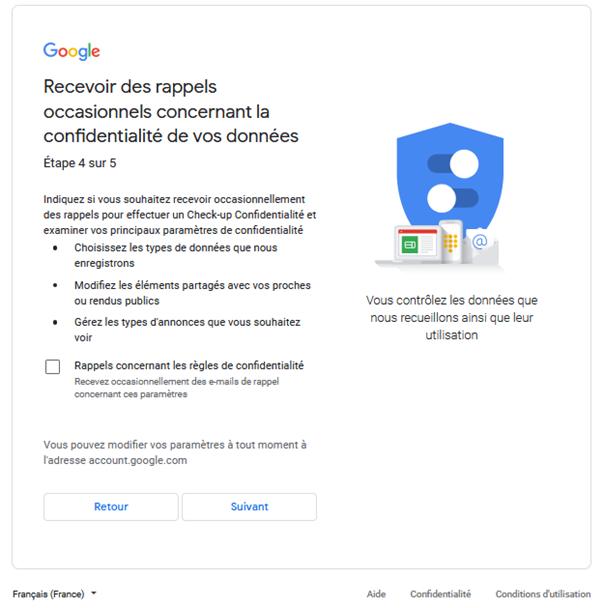Viewport: 605px width, 608px height.
Task: Click the account.google.com address text
Action: pyautogui.click(x=137, y=460)
